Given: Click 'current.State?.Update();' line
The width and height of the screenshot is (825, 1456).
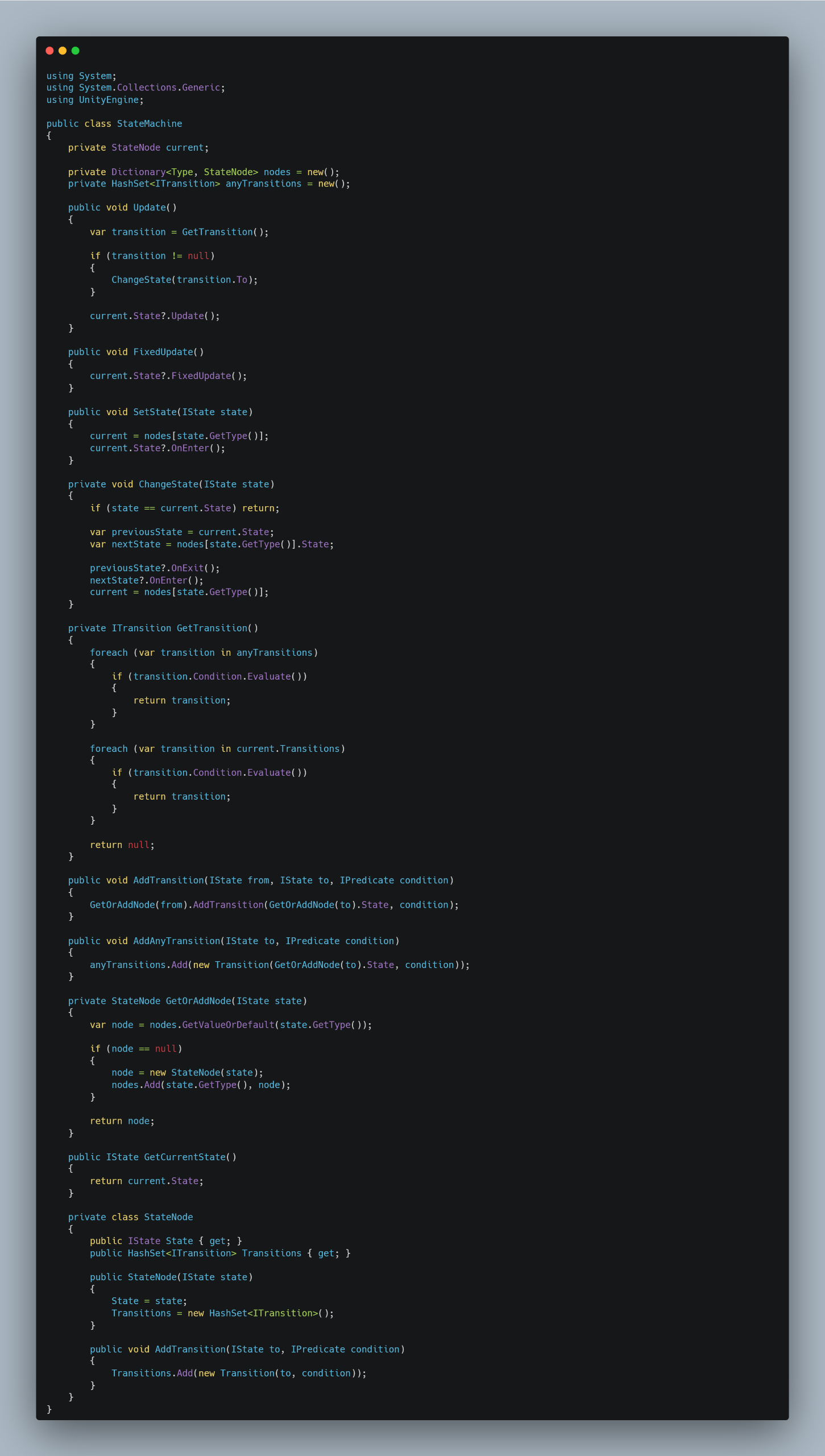Looking at the screenshot, I should (155, 316).
